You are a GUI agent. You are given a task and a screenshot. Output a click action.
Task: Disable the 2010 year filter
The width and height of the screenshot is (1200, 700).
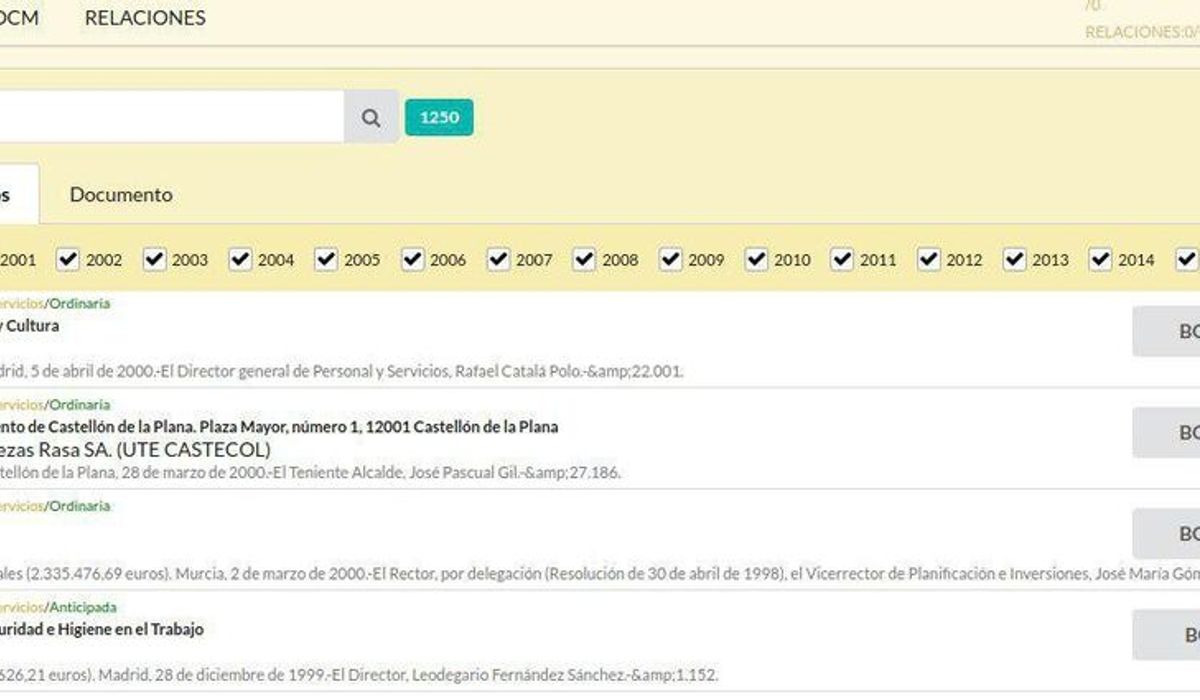(756, 259)
